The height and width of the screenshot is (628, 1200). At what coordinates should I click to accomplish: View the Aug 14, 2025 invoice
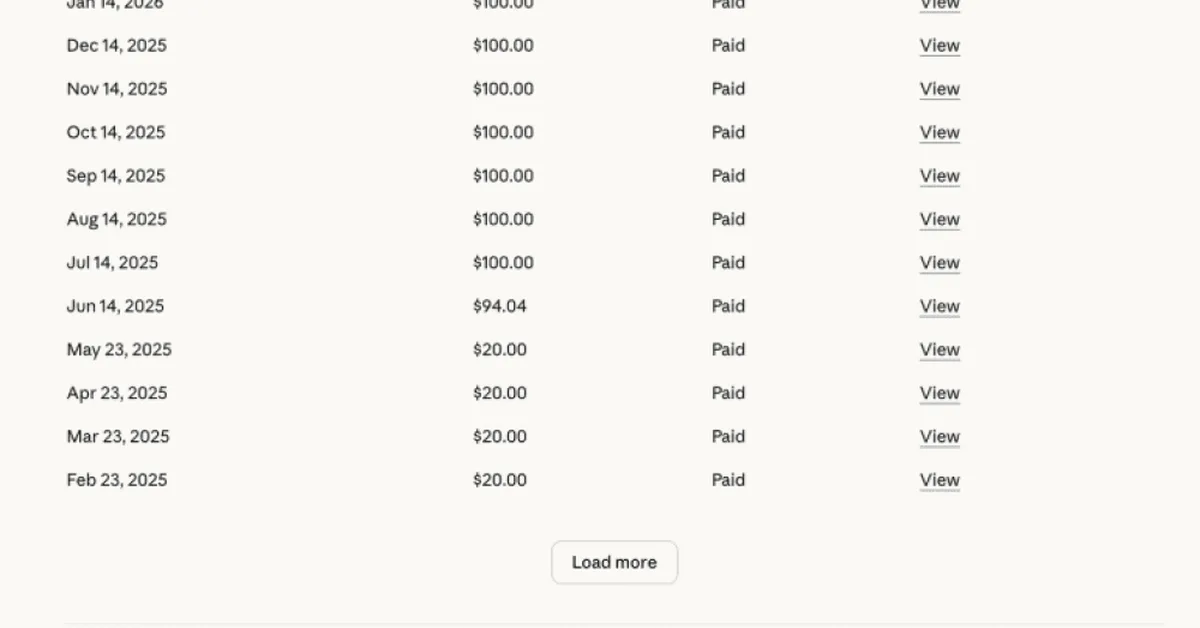939,220
